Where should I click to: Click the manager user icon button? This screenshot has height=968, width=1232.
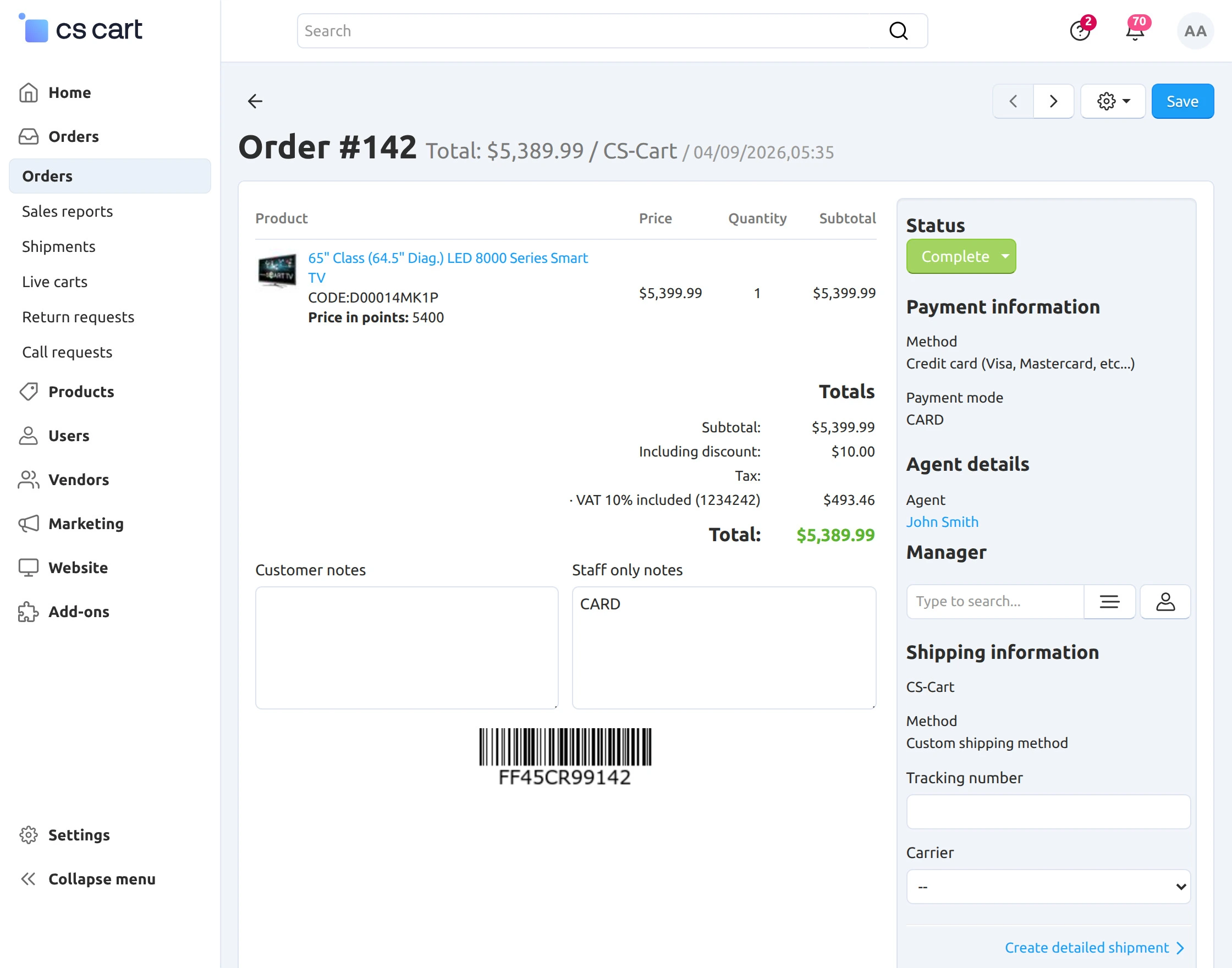(1165, 601)
